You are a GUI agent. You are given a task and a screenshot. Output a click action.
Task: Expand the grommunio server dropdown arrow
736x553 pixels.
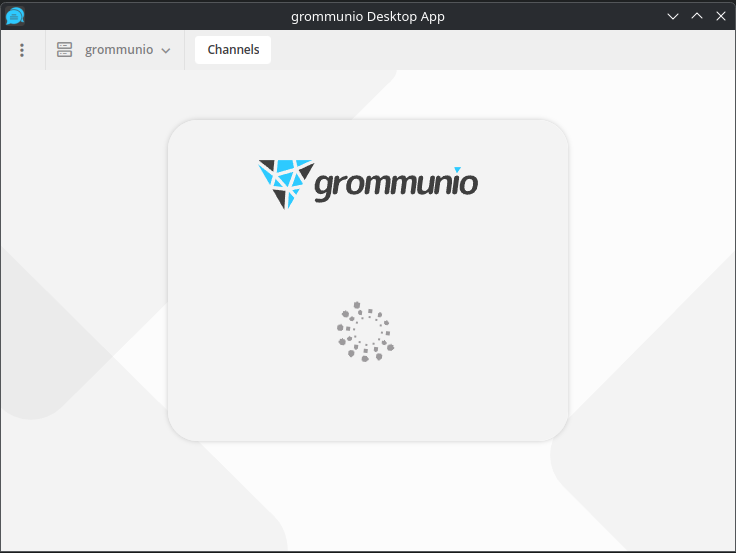point(166,51)
